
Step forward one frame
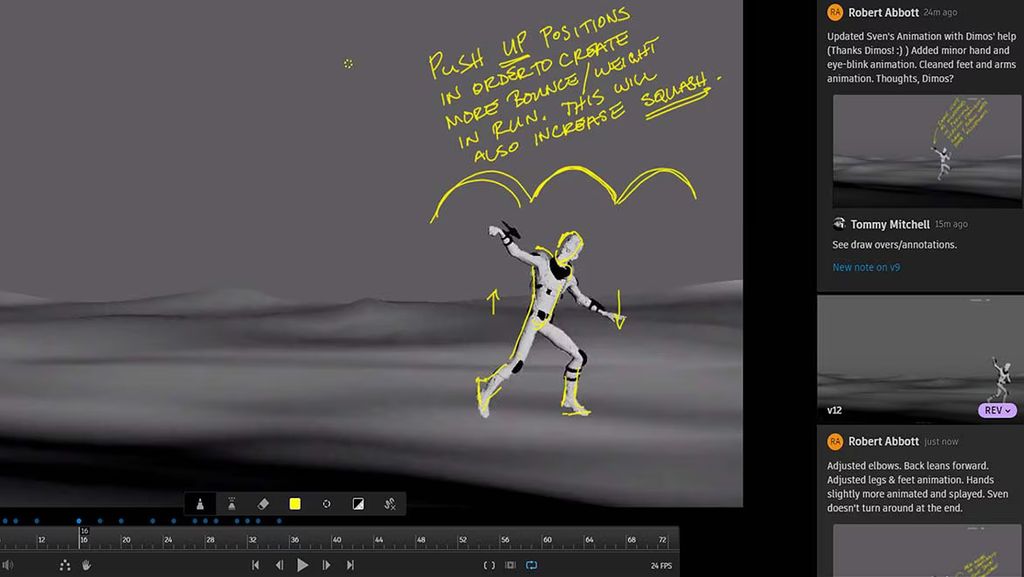[x=326, y=565]
